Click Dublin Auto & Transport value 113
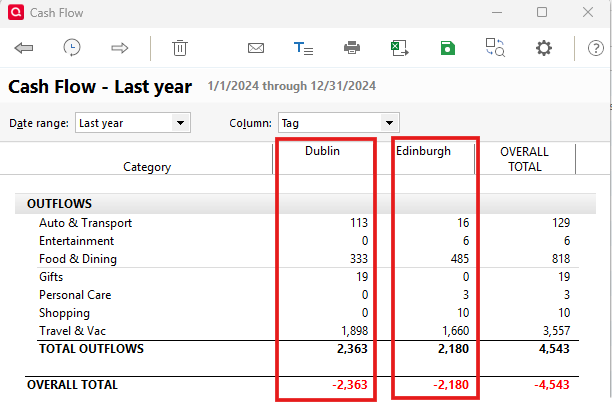Viewport: 612px width, 402px height. click(x=359, y=223)
